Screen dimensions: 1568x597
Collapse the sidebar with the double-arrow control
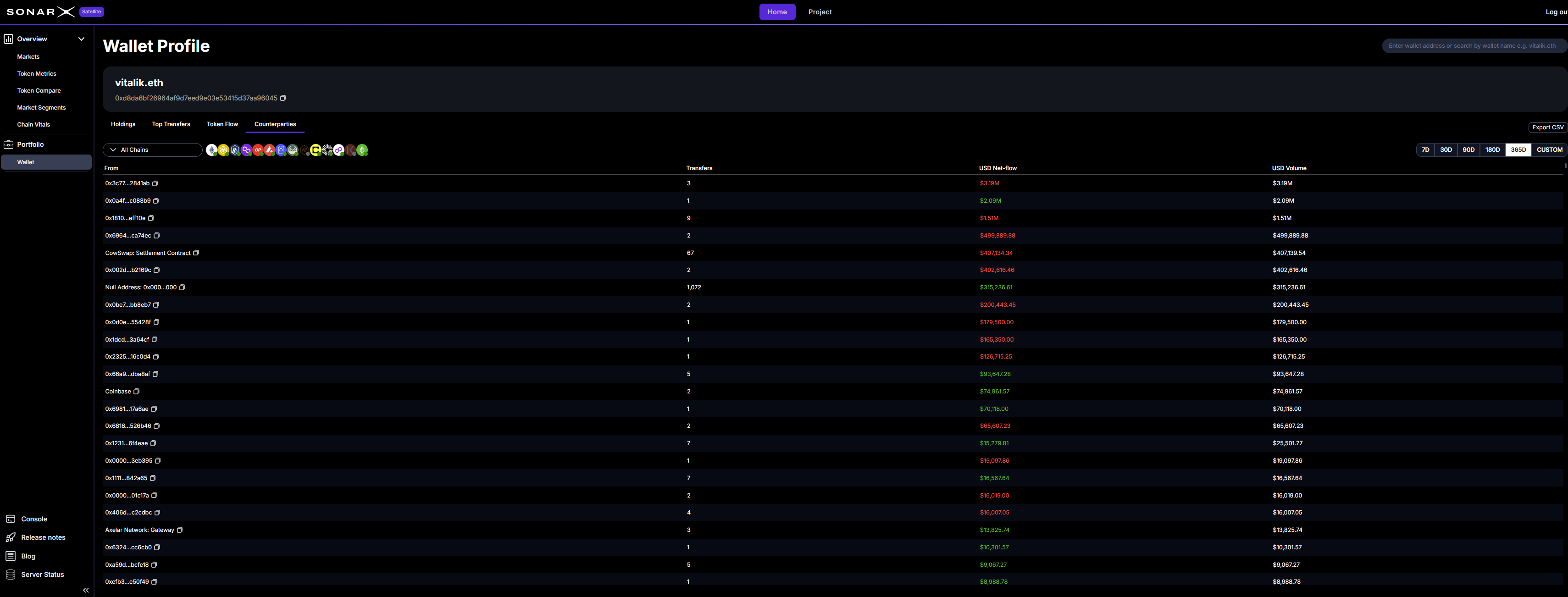86,590
